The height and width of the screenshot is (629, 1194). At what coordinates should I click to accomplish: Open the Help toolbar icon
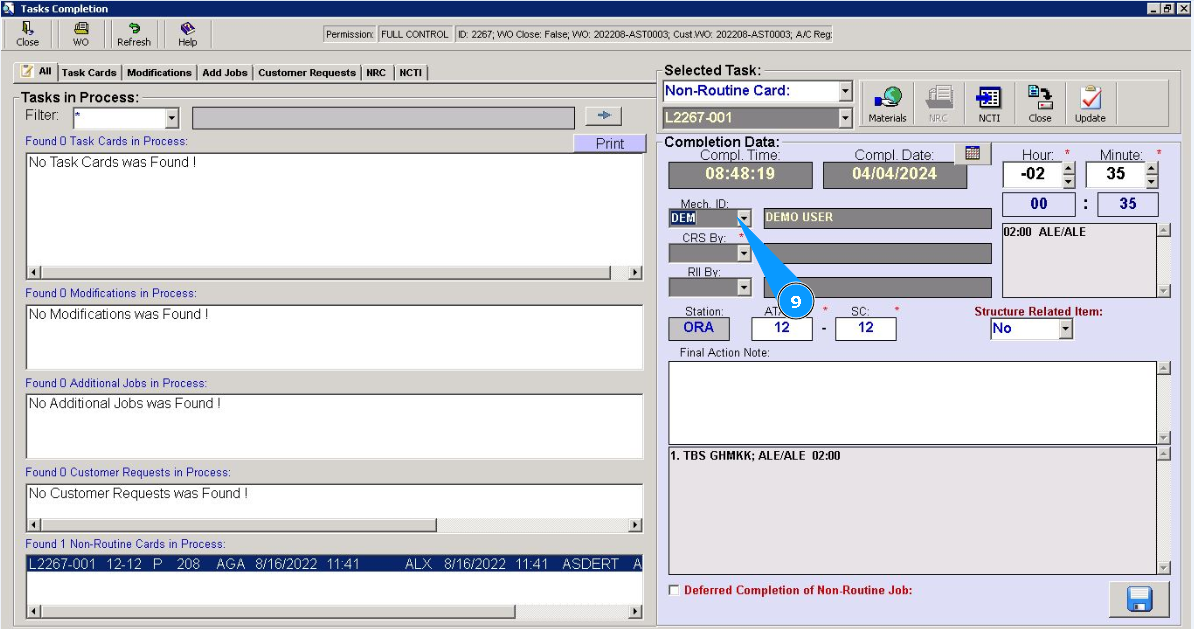point(187,34)
